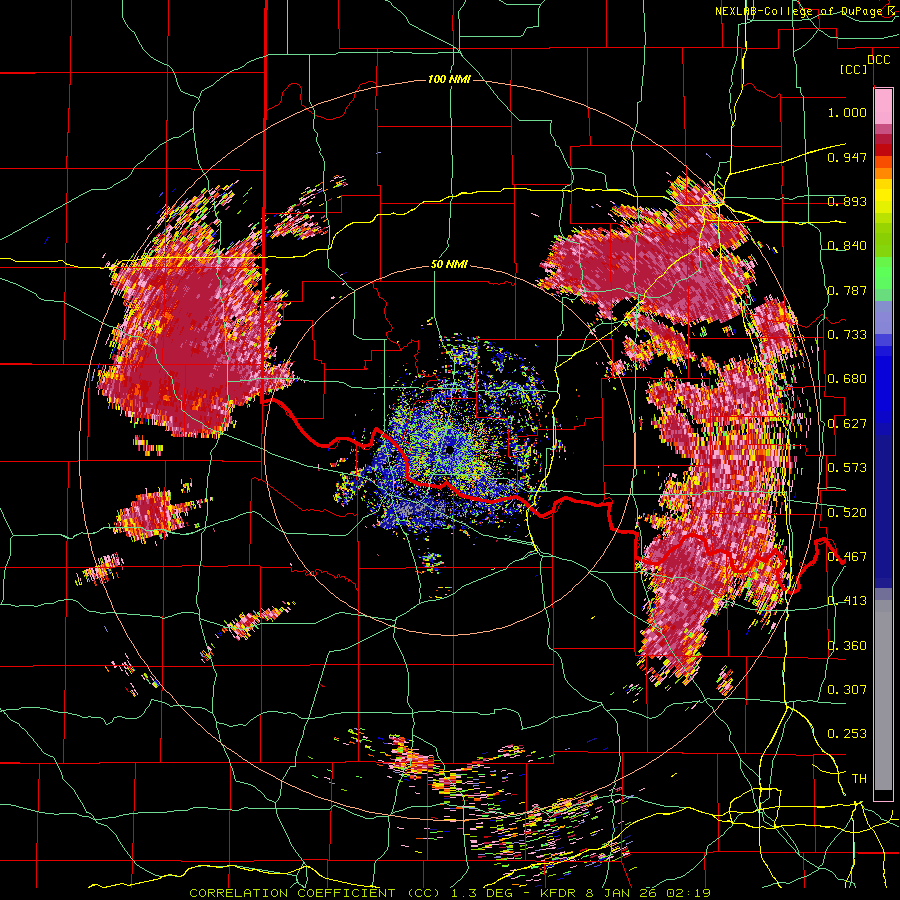
Task: Click the 0.733 legend value
Action: tap(847, 335)
